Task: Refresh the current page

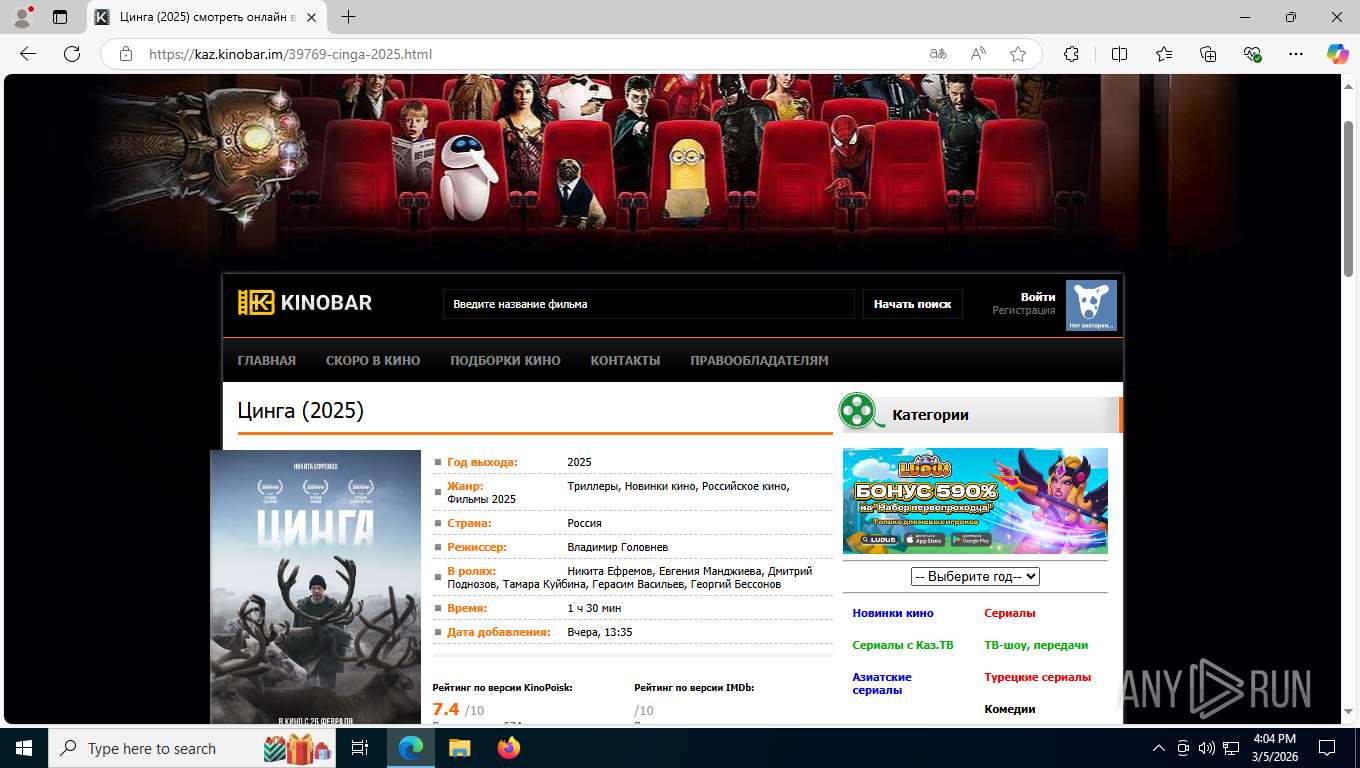Action: tap(72, 54)
